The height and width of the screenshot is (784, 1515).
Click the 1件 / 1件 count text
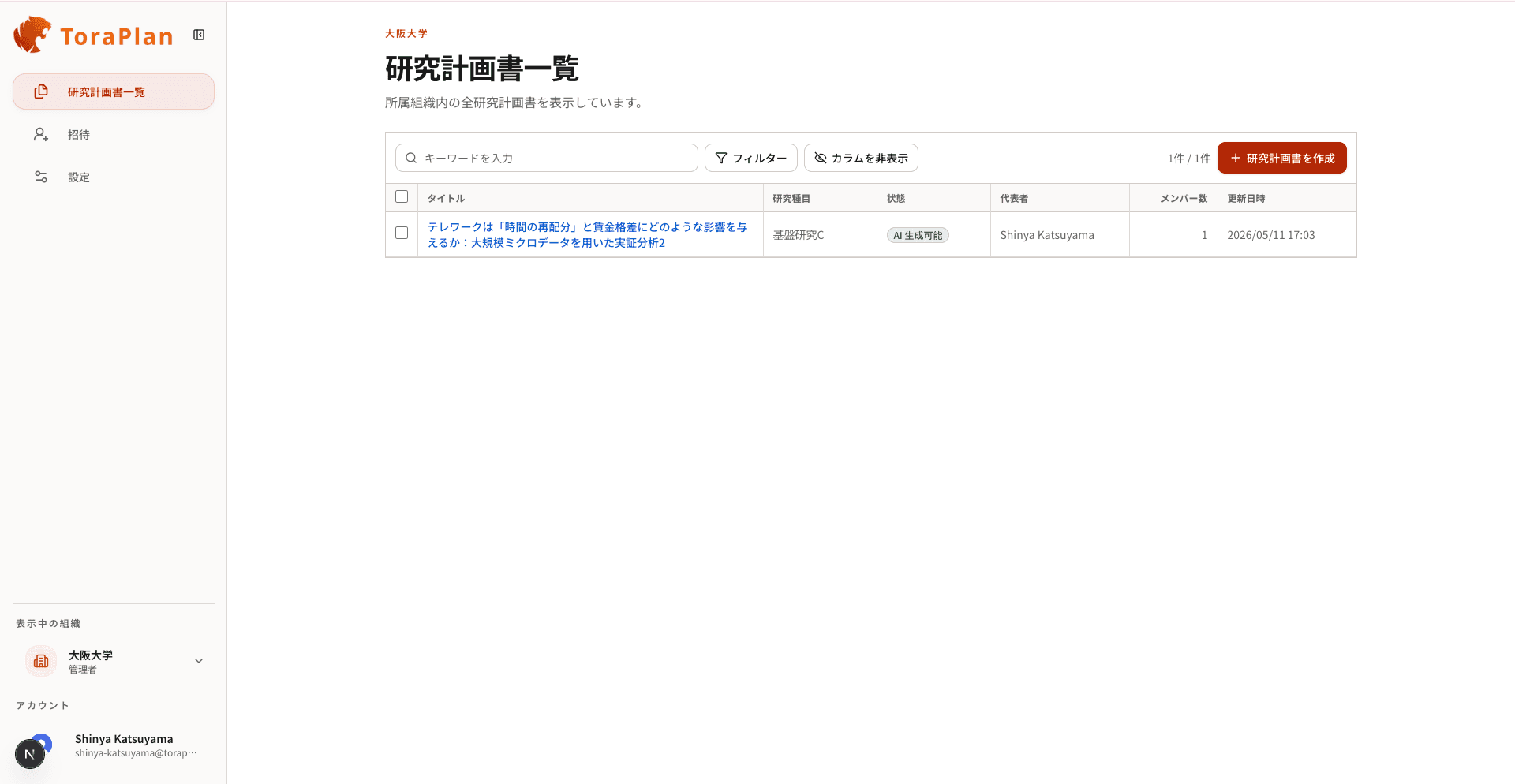click(1188, 158)
